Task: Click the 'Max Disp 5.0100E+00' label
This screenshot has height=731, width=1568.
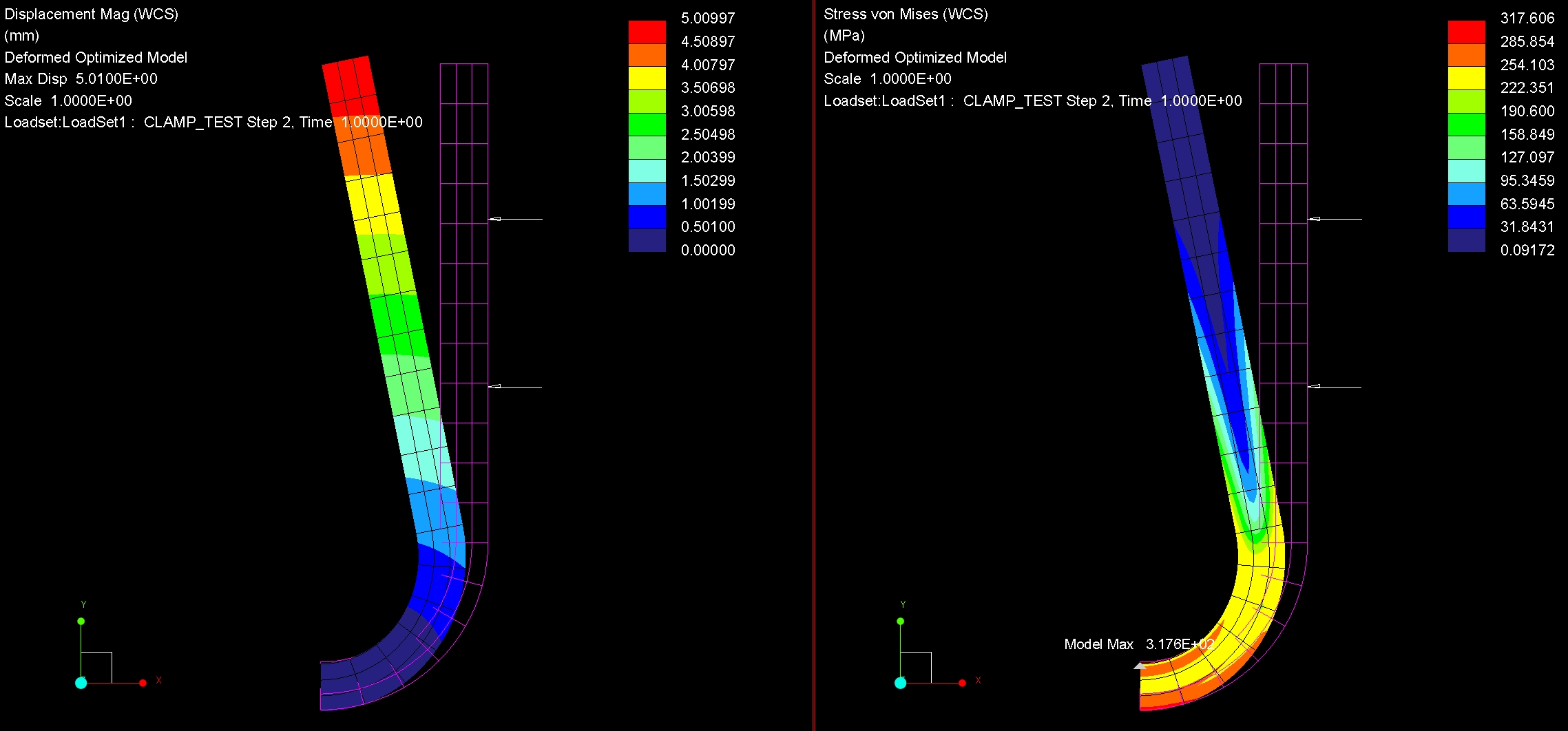Action: pos(81,79)
